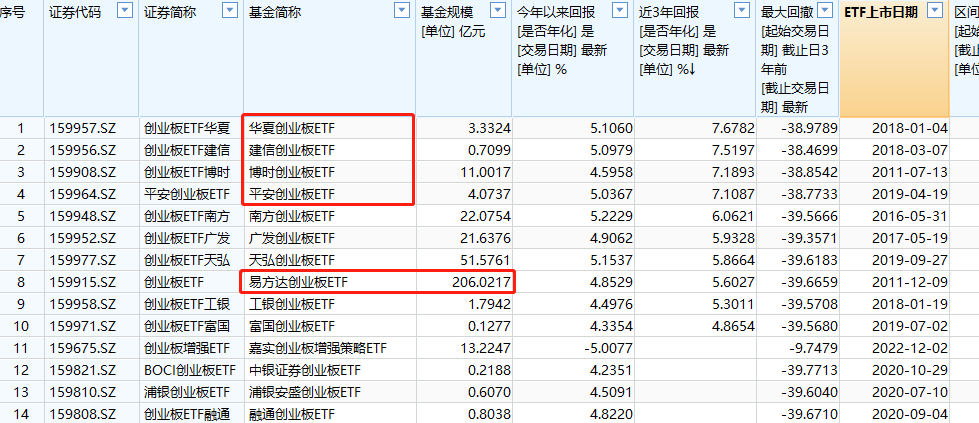Click the cell 广发创业板ETF
979x423 pixels.
[330, 239]
